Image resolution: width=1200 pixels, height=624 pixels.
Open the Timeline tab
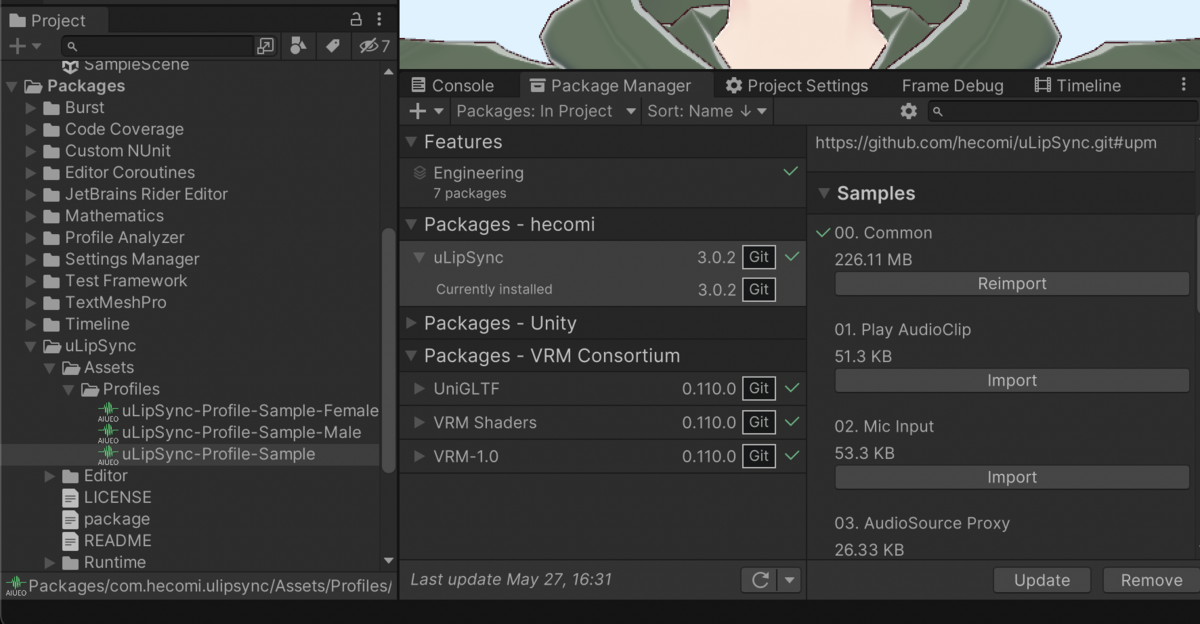pos(1078,86)
